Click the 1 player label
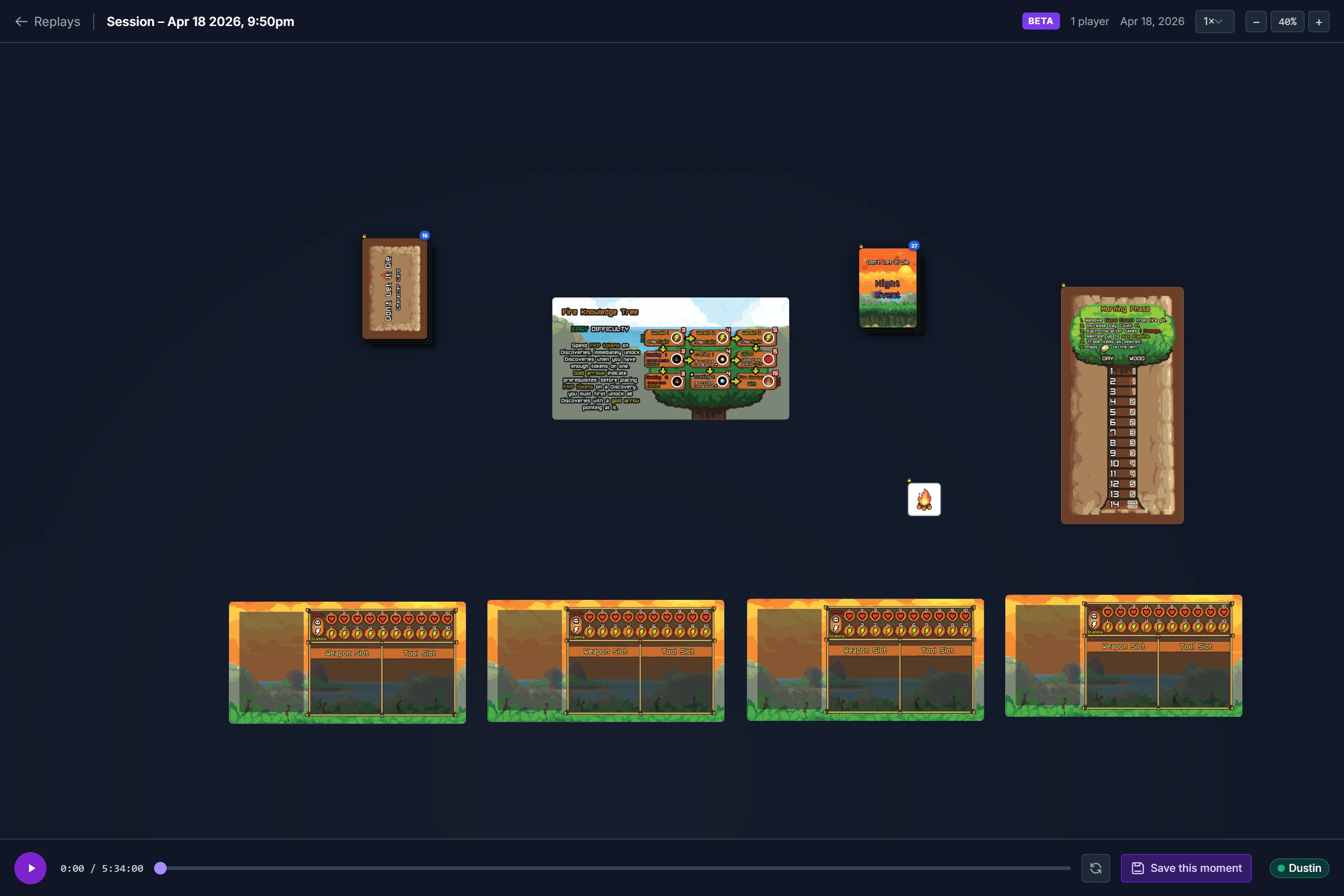Screen dimensions: 1344x896 click(x=1089, y=21)
